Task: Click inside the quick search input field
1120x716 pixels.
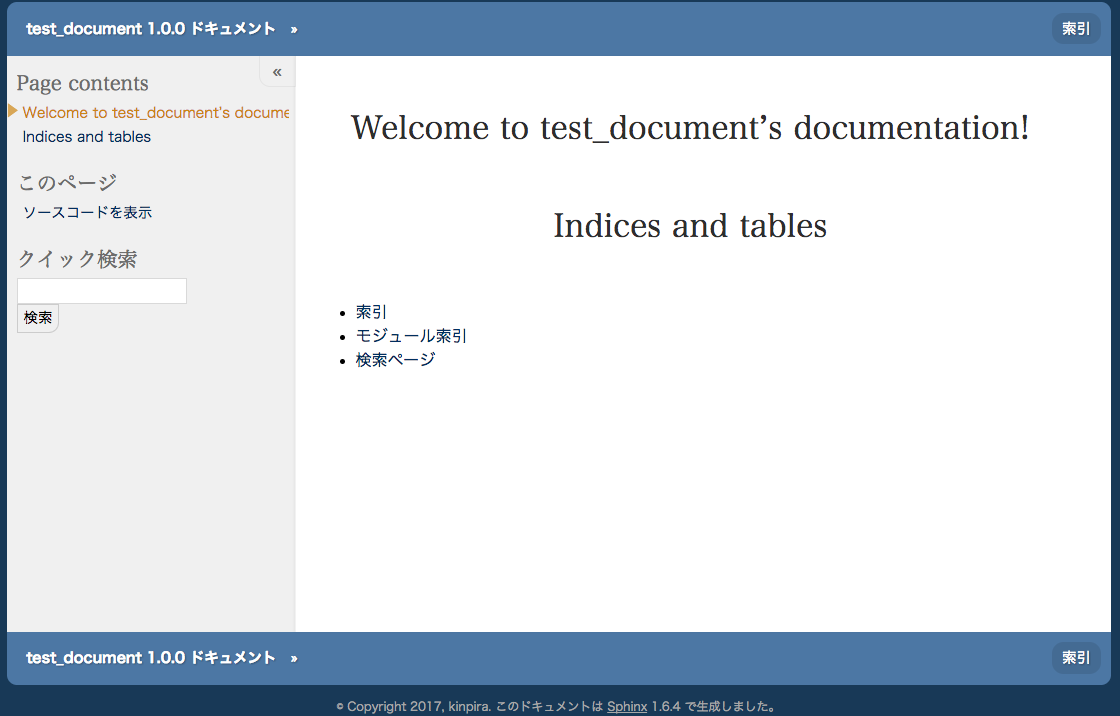Action: click(x=101, y=290)
